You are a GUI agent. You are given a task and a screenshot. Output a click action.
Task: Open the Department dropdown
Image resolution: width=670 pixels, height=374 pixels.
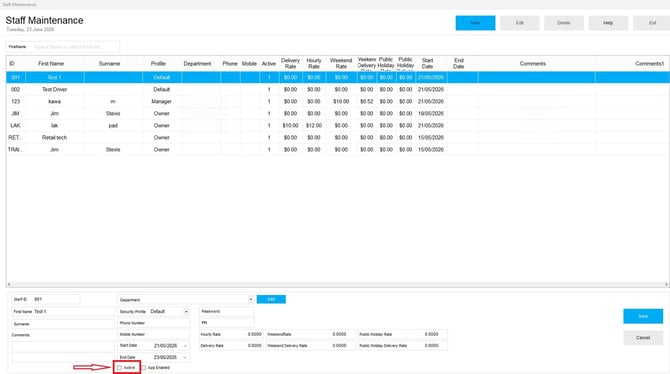point(251,300)
